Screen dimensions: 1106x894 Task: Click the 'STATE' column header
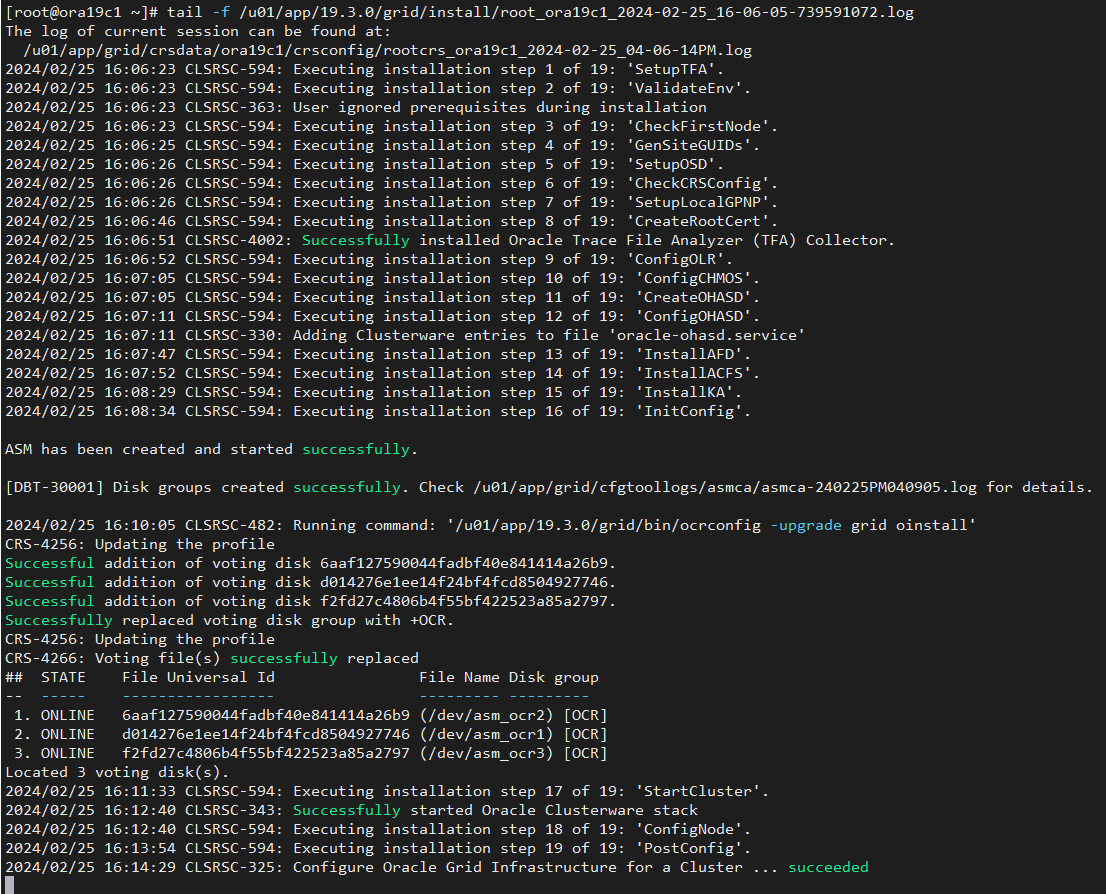63,678
